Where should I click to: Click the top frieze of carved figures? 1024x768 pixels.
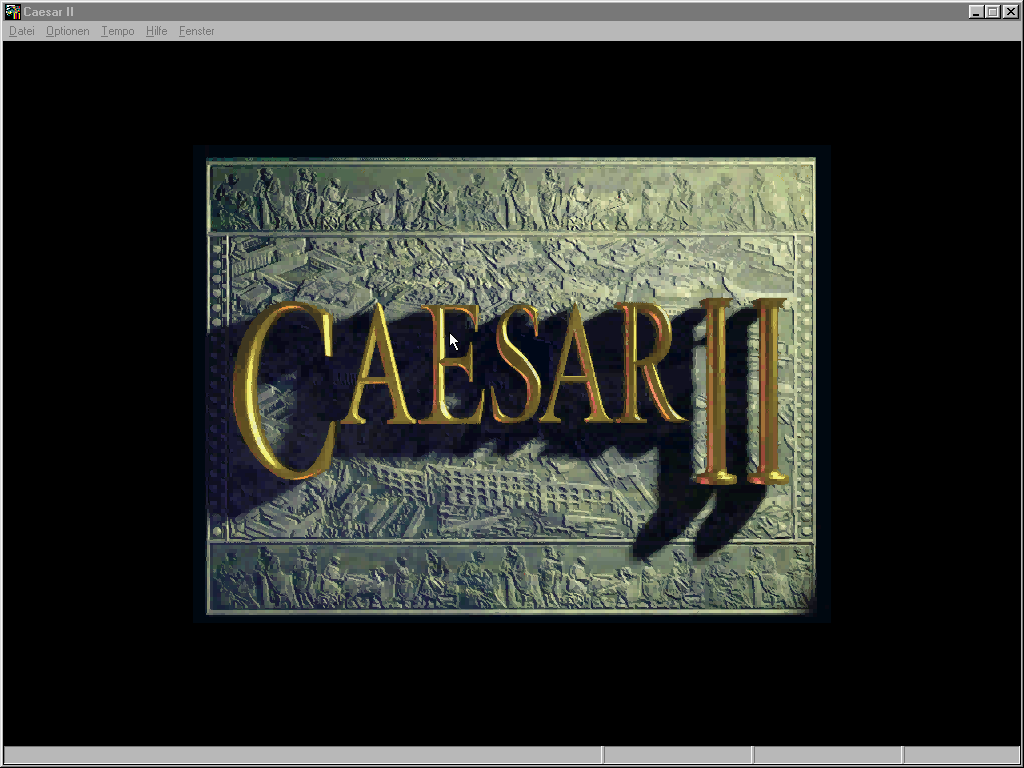tap(510, 197)
